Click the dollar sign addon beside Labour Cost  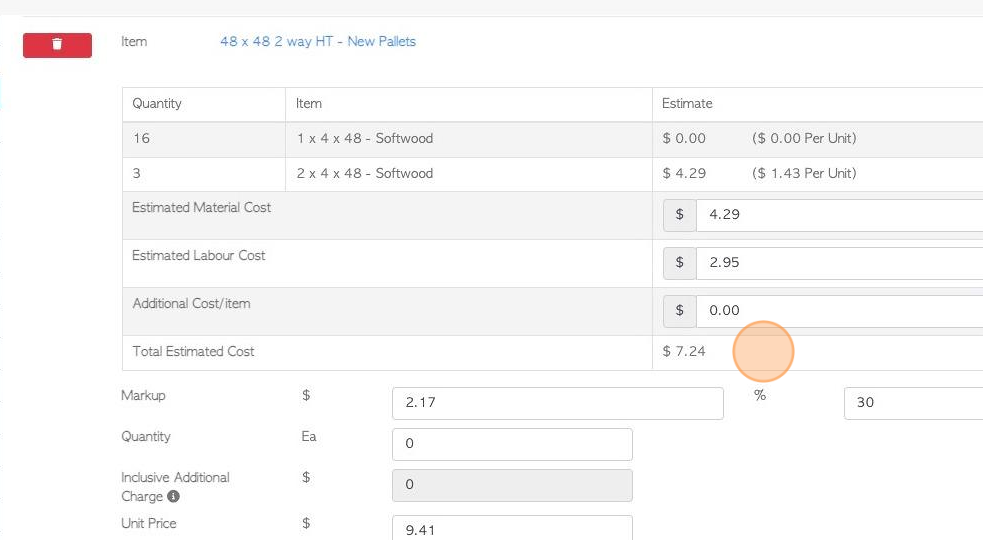tap(680, 263)
